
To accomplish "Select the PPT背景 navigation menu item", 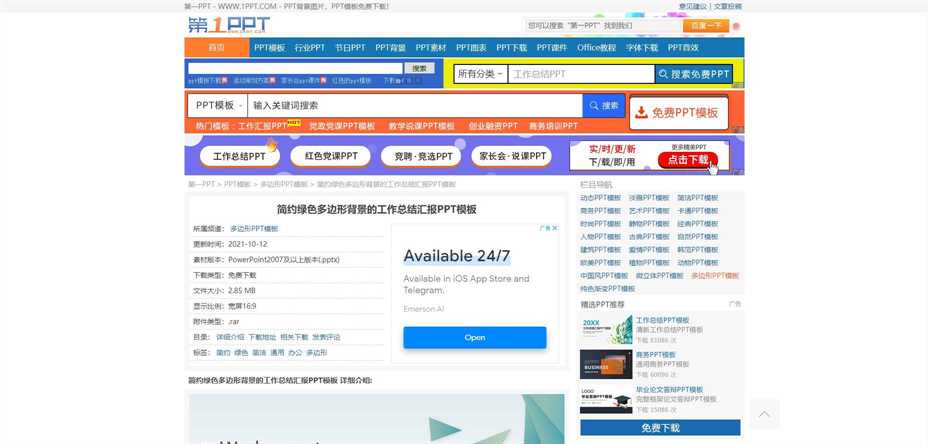I will click(x=390, y=47).
